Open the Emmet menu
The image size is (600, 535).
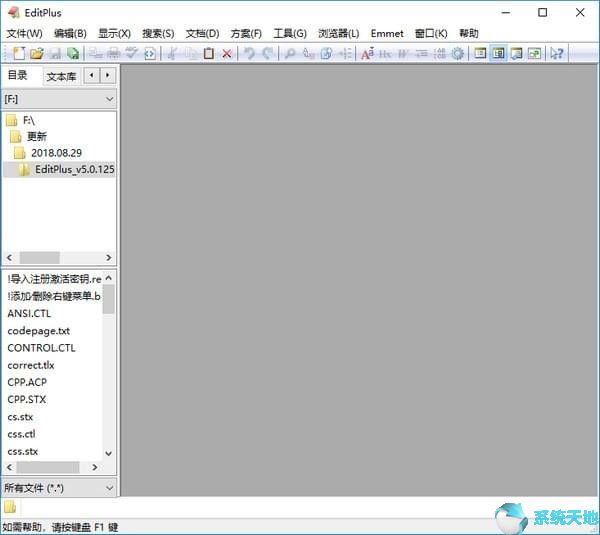pyautogui.click(x=387, y=33)
